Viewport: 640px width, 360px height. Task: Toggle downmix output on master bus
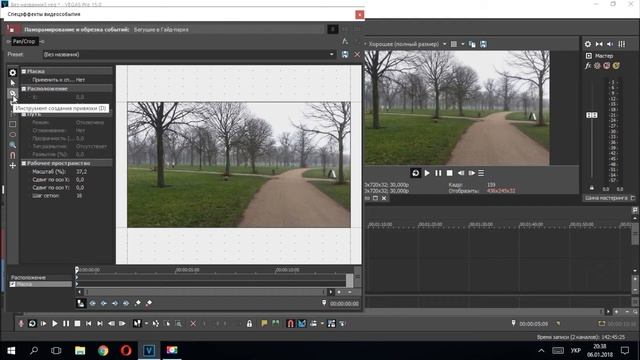coord(599,44)
